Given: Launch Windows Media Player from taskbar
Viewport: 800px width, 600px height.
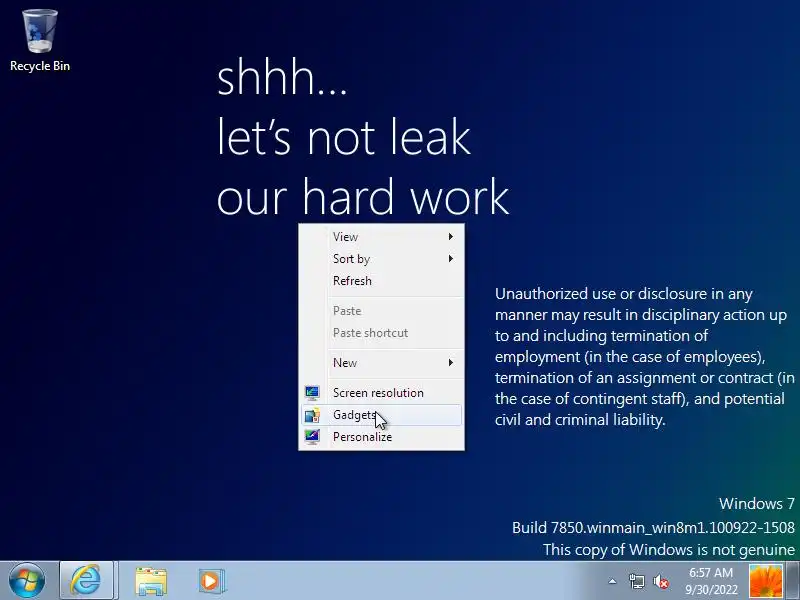Looking at the screenshot, I should [211, 581].
